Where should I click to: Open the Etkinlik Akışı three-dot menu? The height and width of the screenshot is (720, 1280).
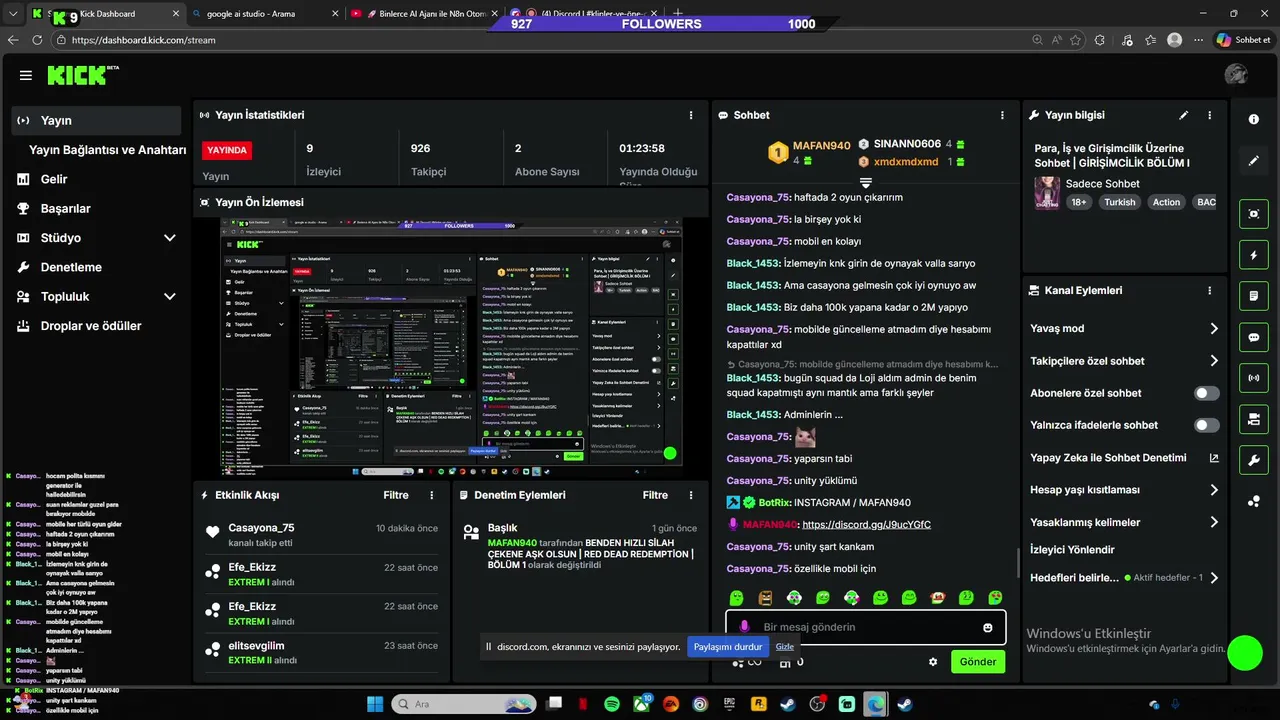(432, 495)
